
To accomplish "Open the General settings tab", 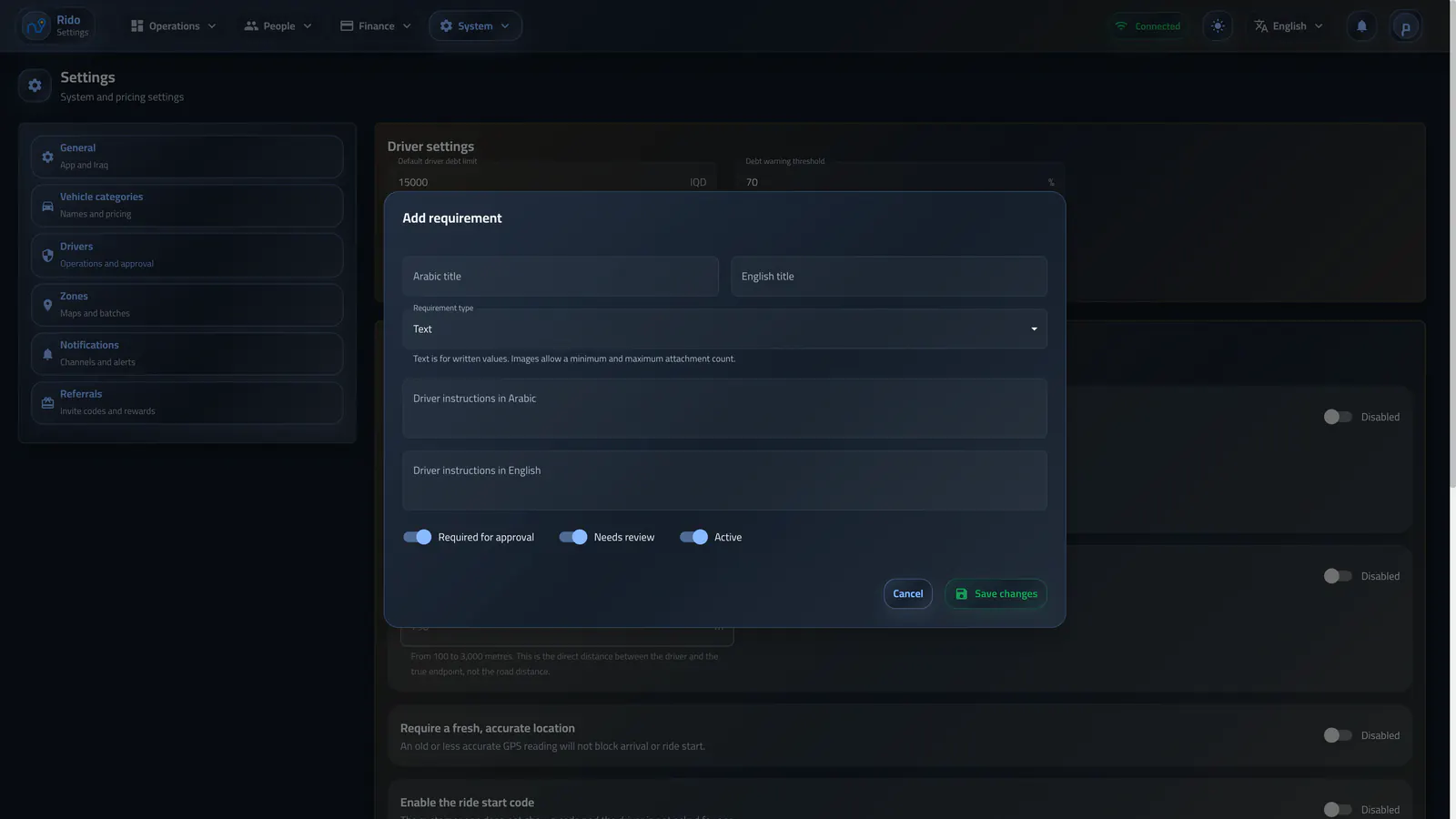I will point(187,157).
